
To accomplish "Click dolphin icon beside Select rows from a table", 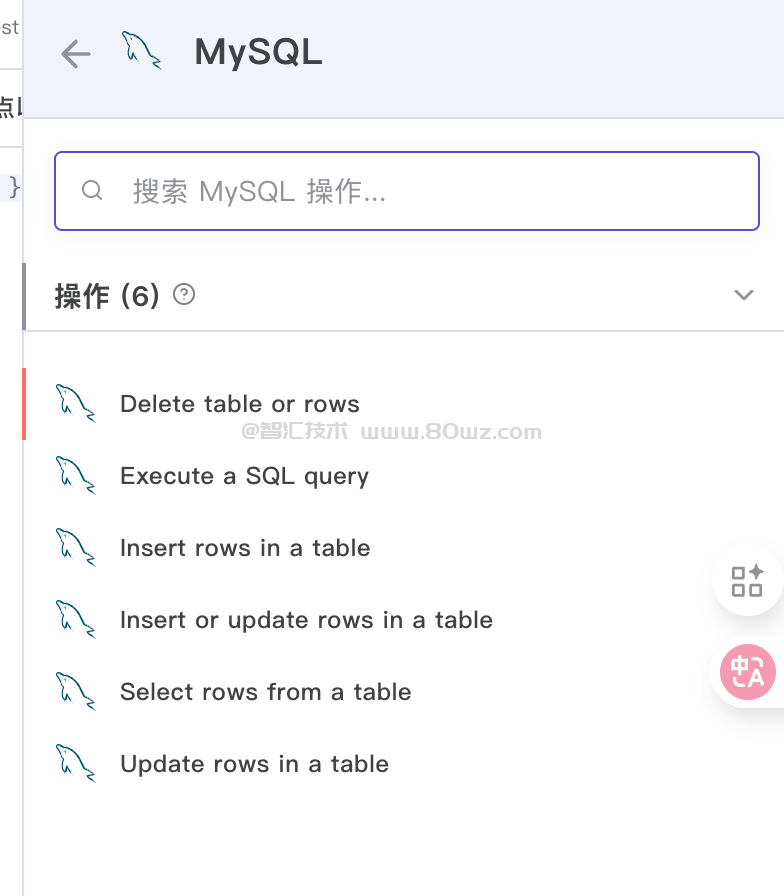I will (76, 691).
